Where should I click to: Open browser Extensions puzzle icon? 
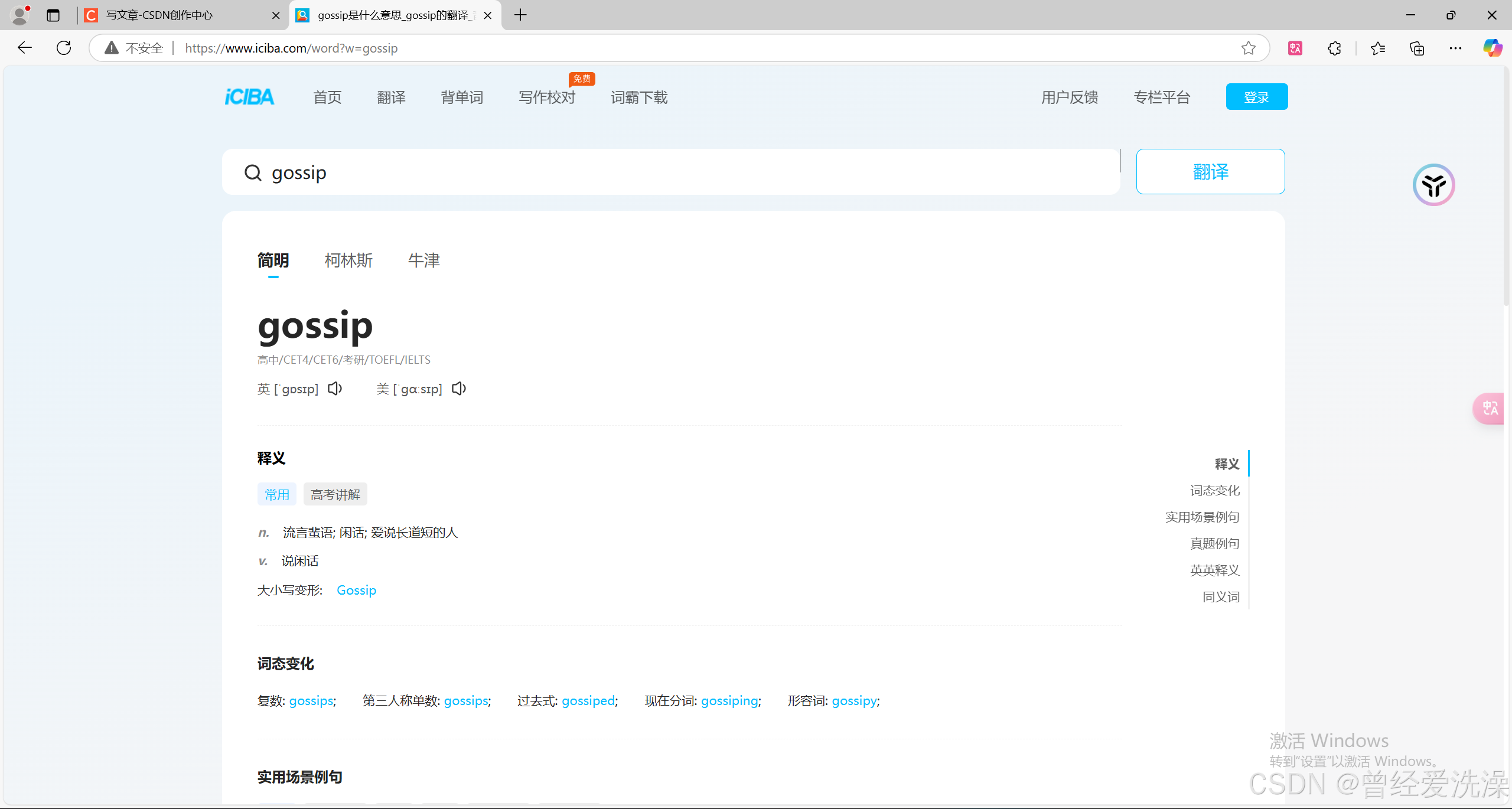coord(1334,48)
